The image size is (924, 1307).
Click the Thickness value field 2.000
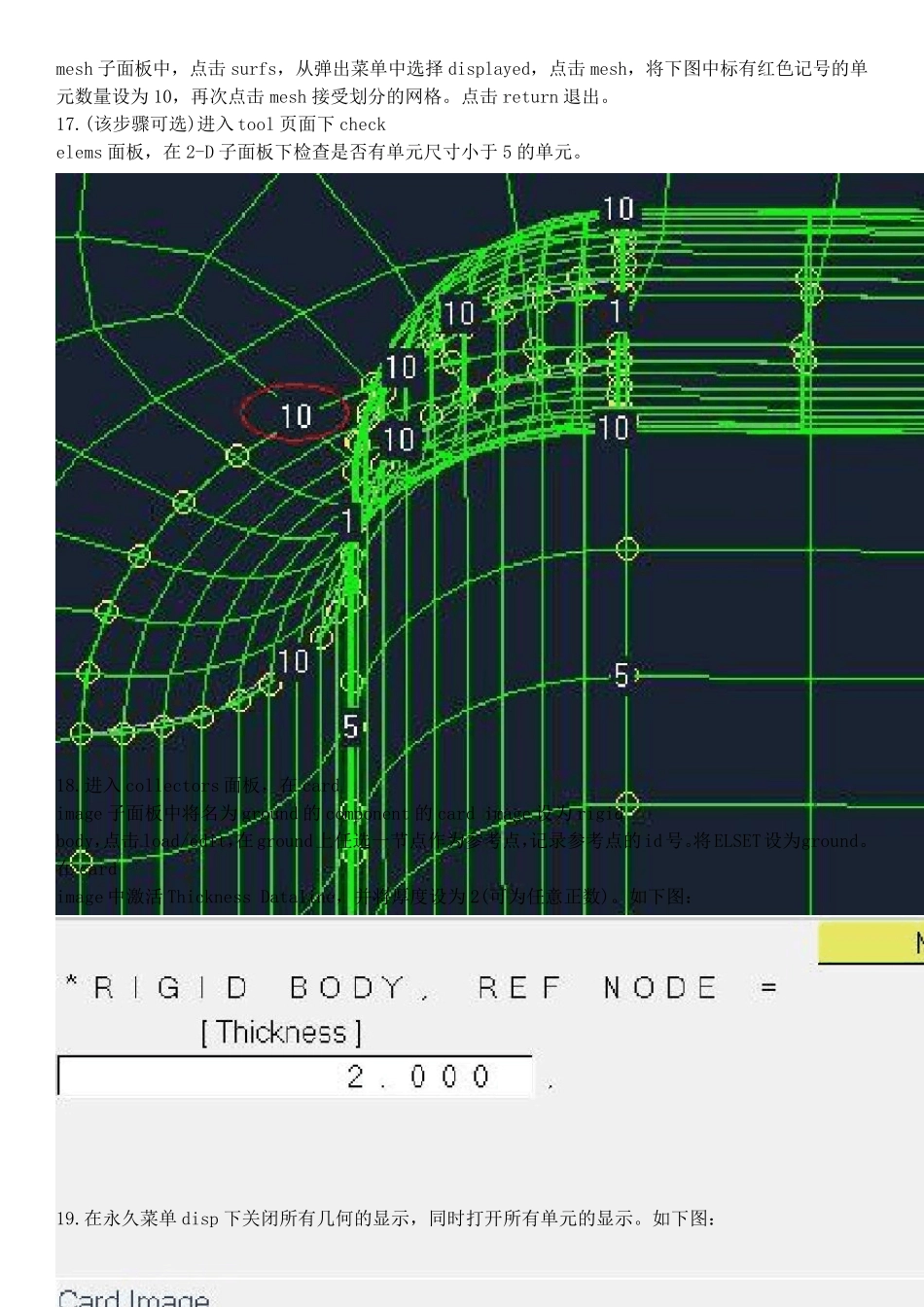pyautogui.click(x=296, y=1076)
